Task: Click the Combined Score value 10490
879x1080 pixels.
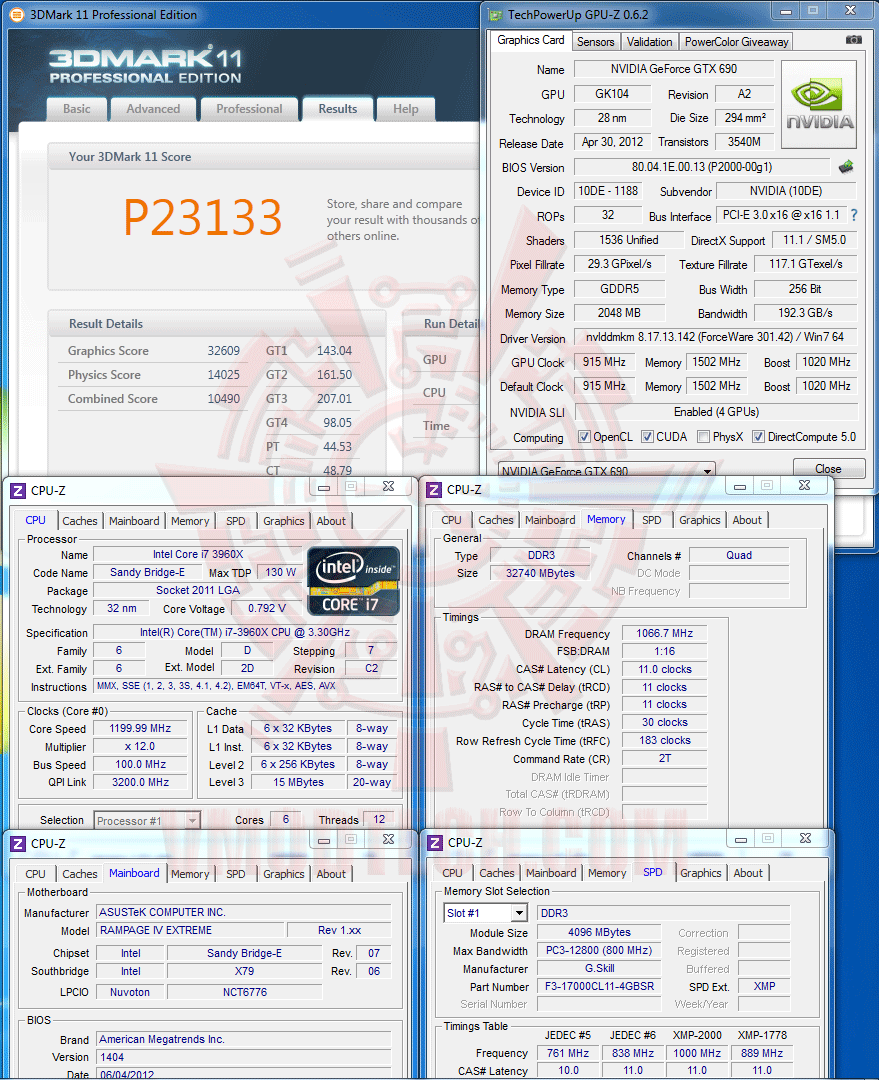Action: point(224,399)
